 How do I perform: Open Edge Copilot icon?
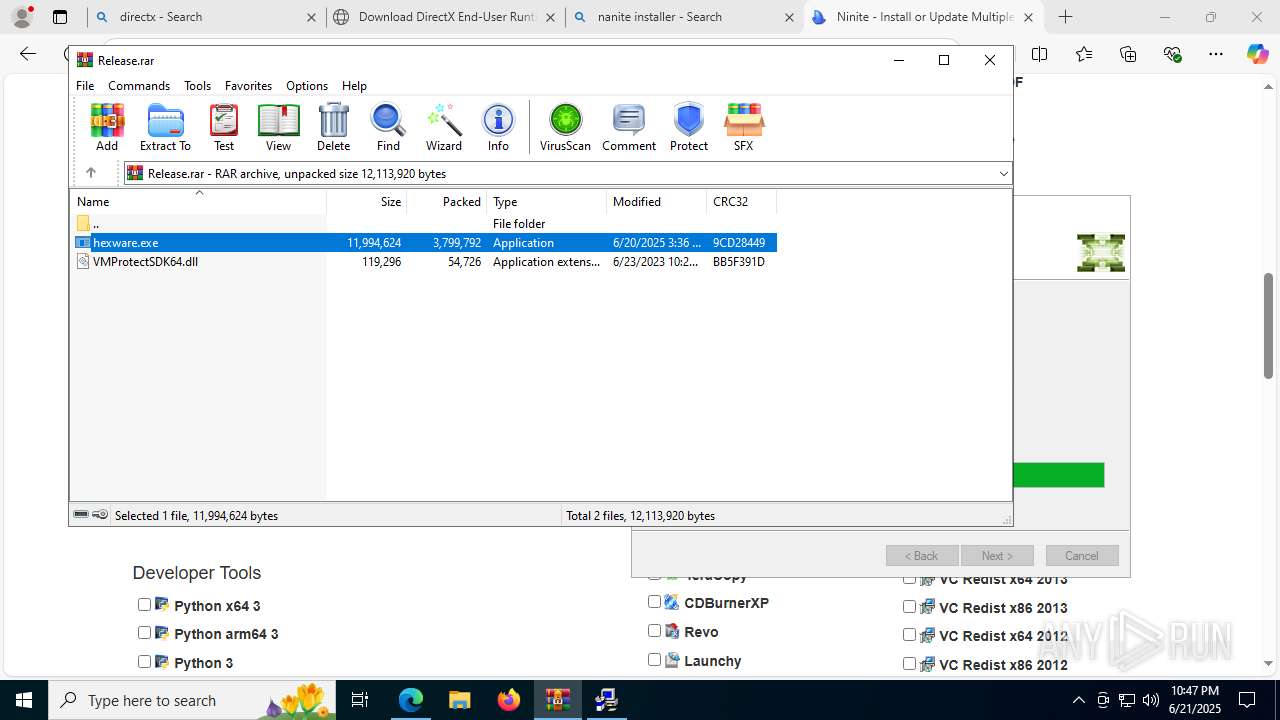coord(1257,54)
